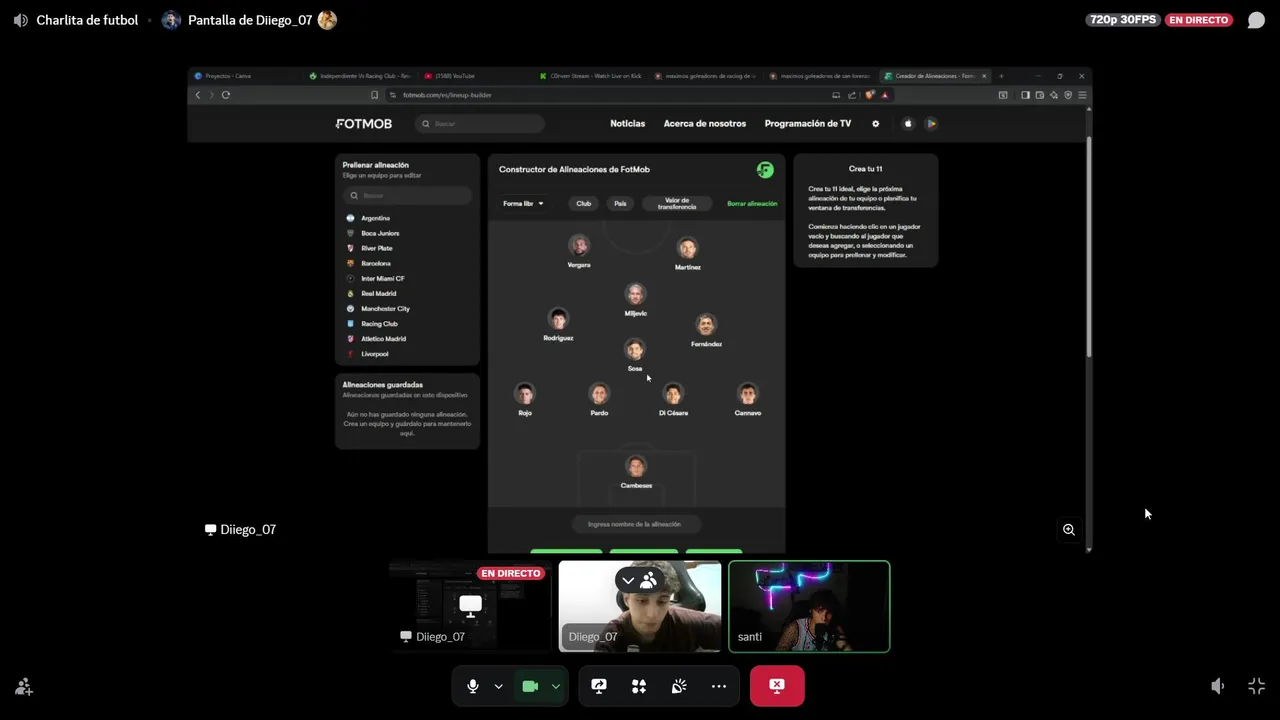Viewport: 1280px width, 720px height.
Task: Click the team search field in Prellenar alineación
Action: pyautogui.click(x=407, y=196)
